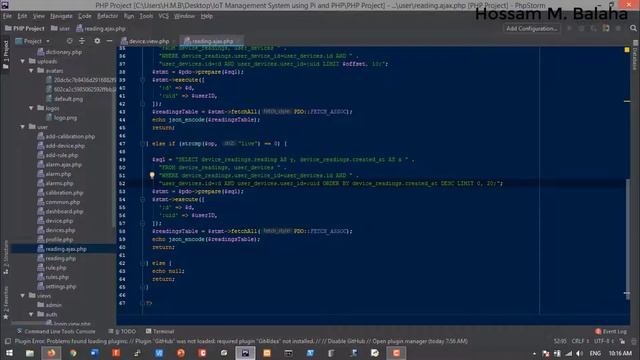Collapse the auth folder
Screen dimensions: 640x360
coord(31,314)
